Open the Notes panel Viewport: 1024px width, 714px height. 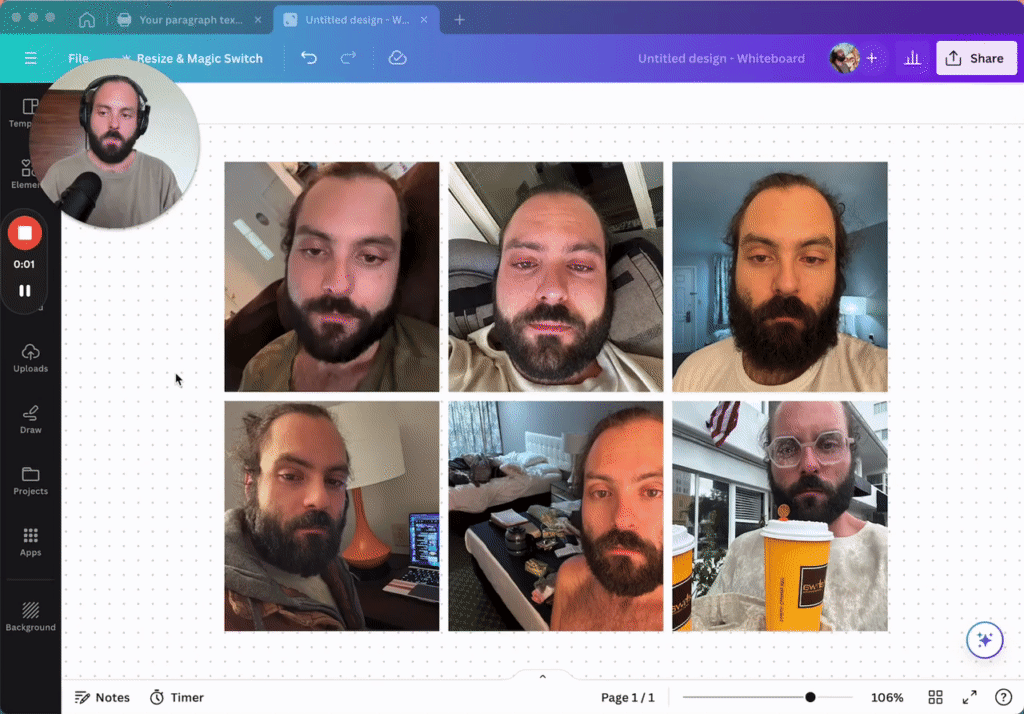(x=103, y=697)
